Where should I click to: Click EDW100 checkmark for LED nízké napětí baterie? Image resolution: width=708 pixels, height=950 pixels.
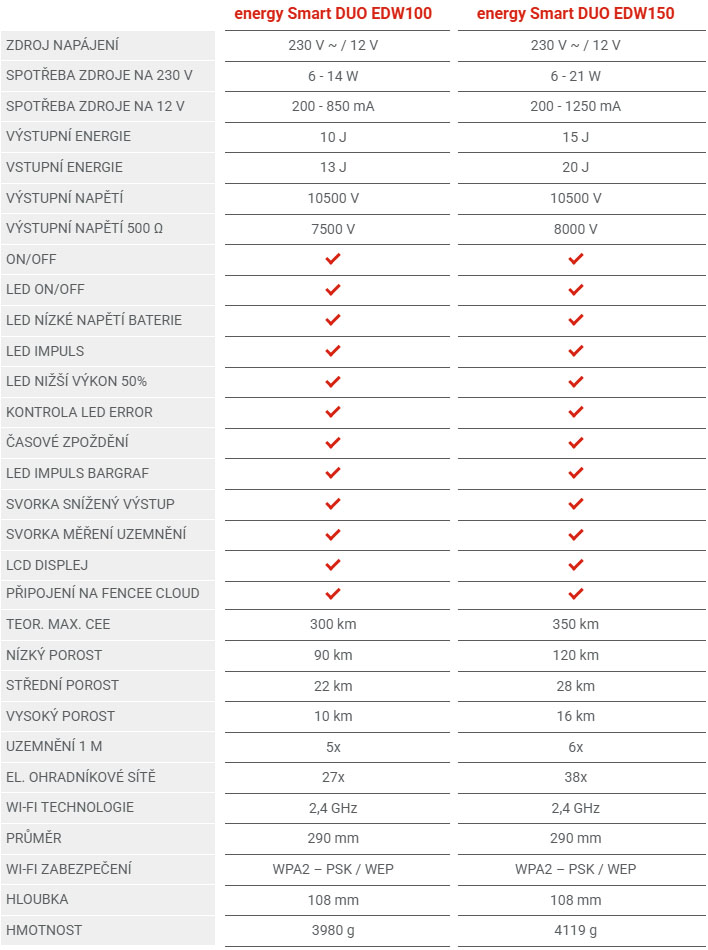333,320
